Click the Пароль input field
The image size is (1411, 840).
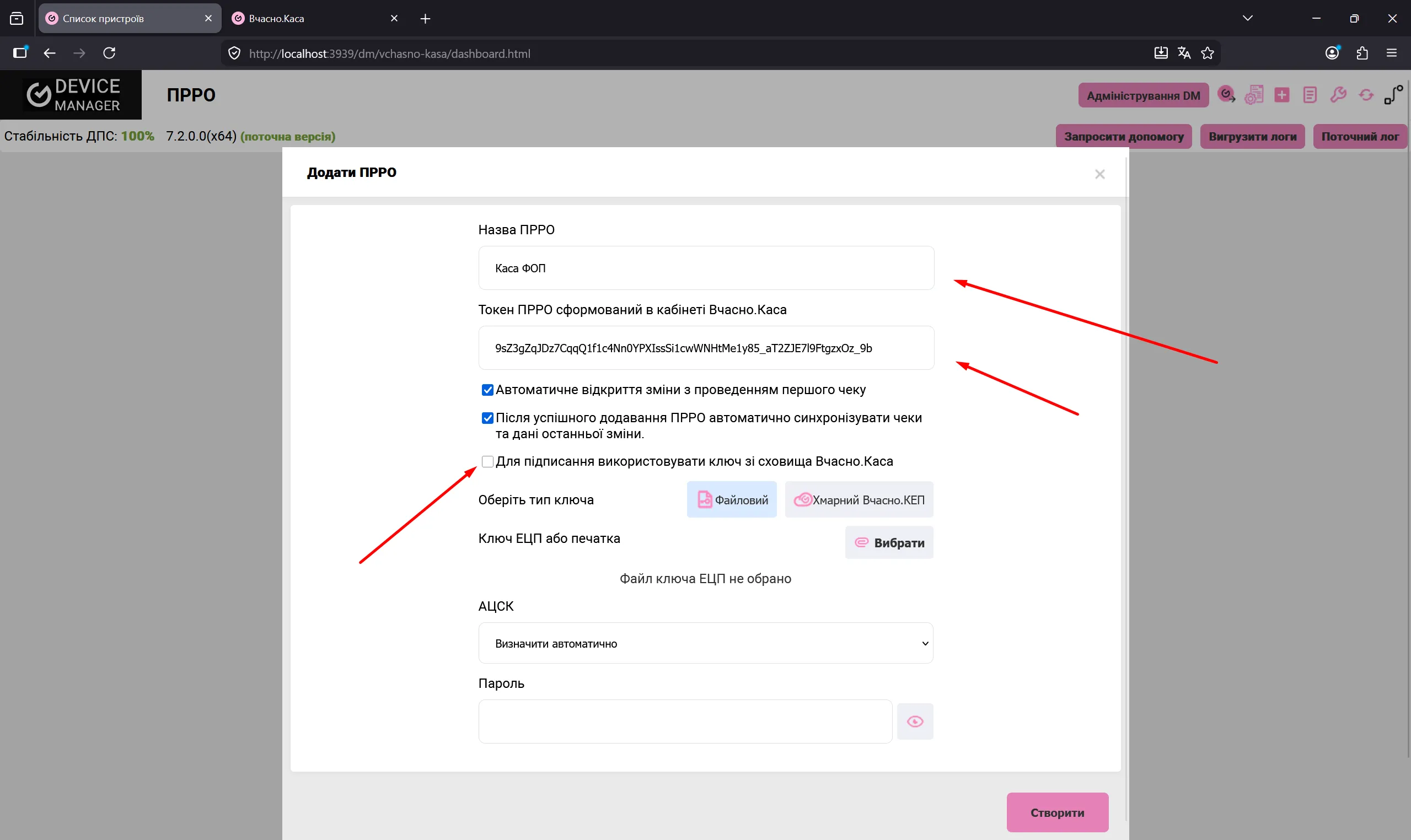(x=685, y=721)
